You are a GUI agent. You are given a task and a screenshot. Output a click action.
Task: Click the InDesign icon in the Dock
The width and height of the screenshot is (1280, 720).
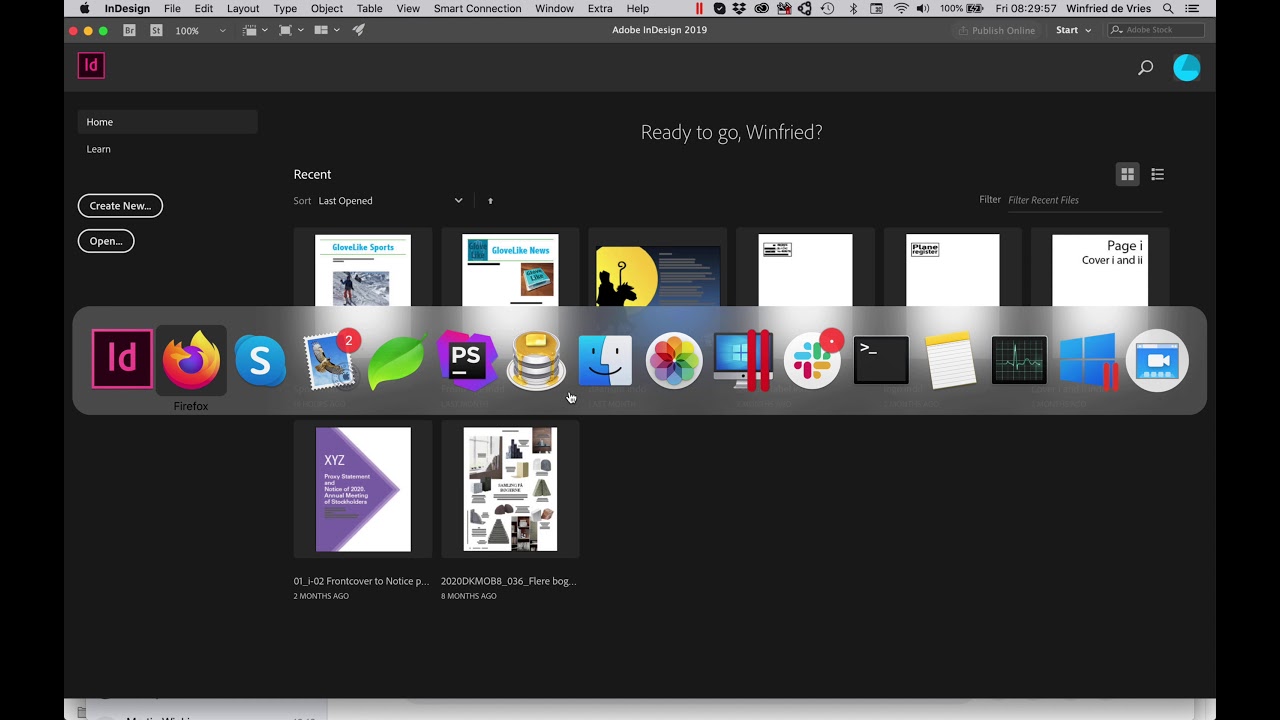pyautogui.click(x=122, y=359)
